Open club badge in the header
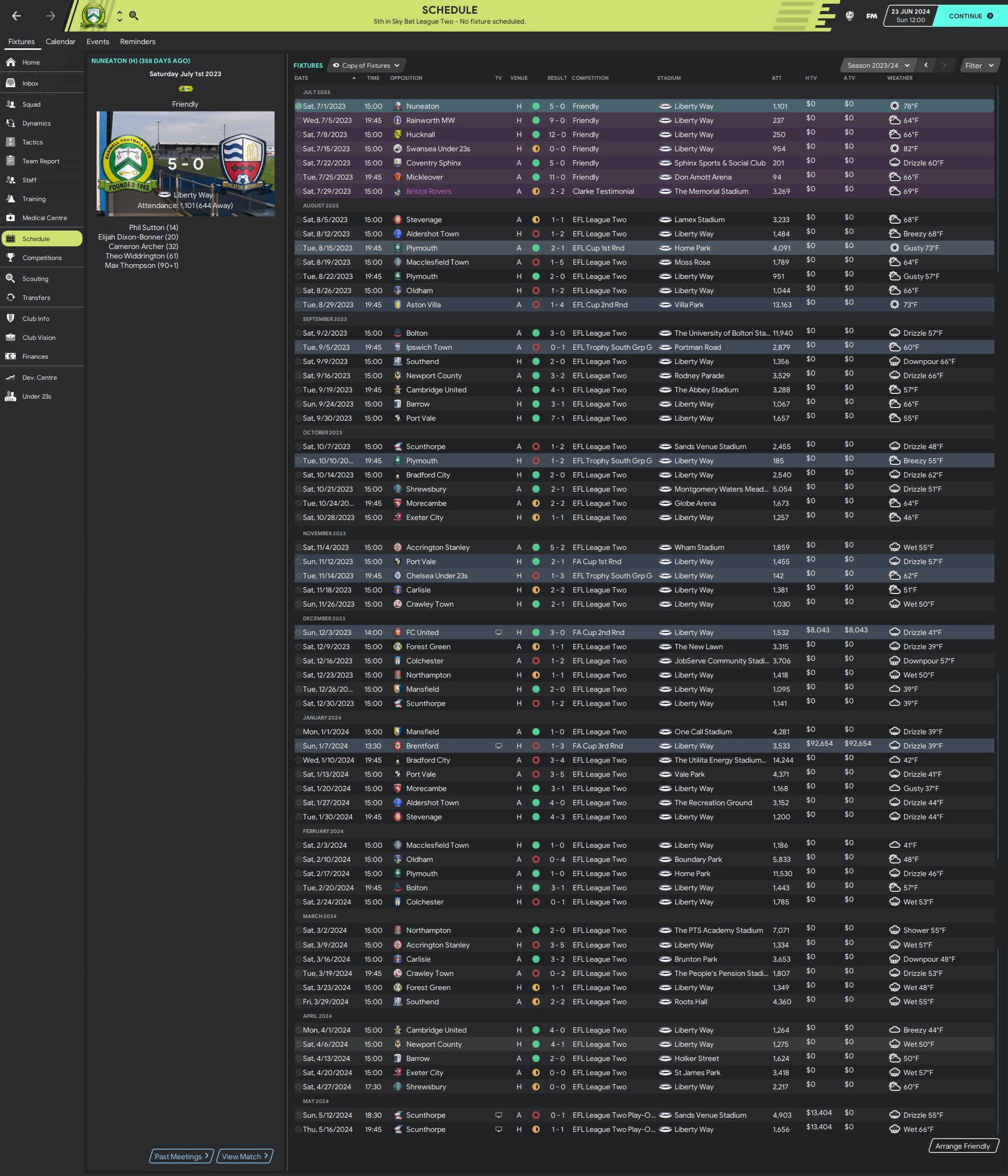 [x=93, y=16]
